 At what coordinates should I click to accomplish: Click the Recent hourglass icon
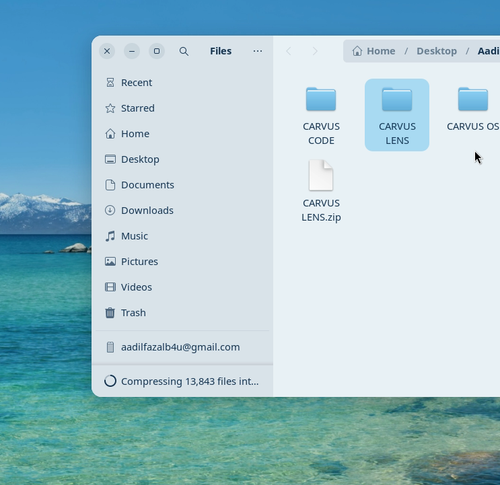110,82
